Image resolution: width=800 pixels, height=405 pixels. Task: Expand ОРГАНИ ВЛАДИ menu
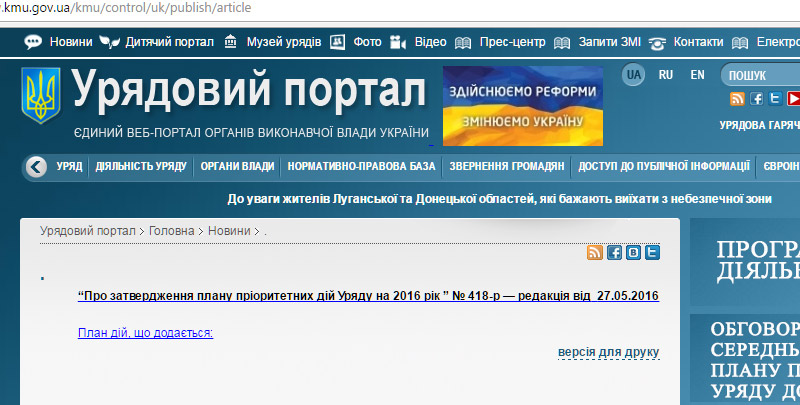tap(237, 166)
